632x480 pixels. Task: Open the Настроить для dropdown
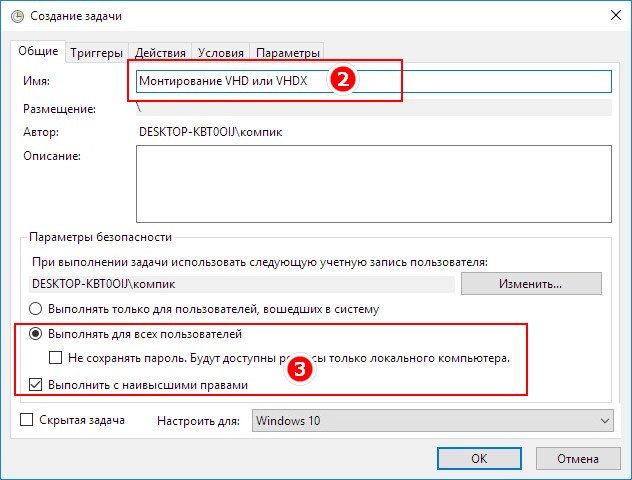[432, 421]
